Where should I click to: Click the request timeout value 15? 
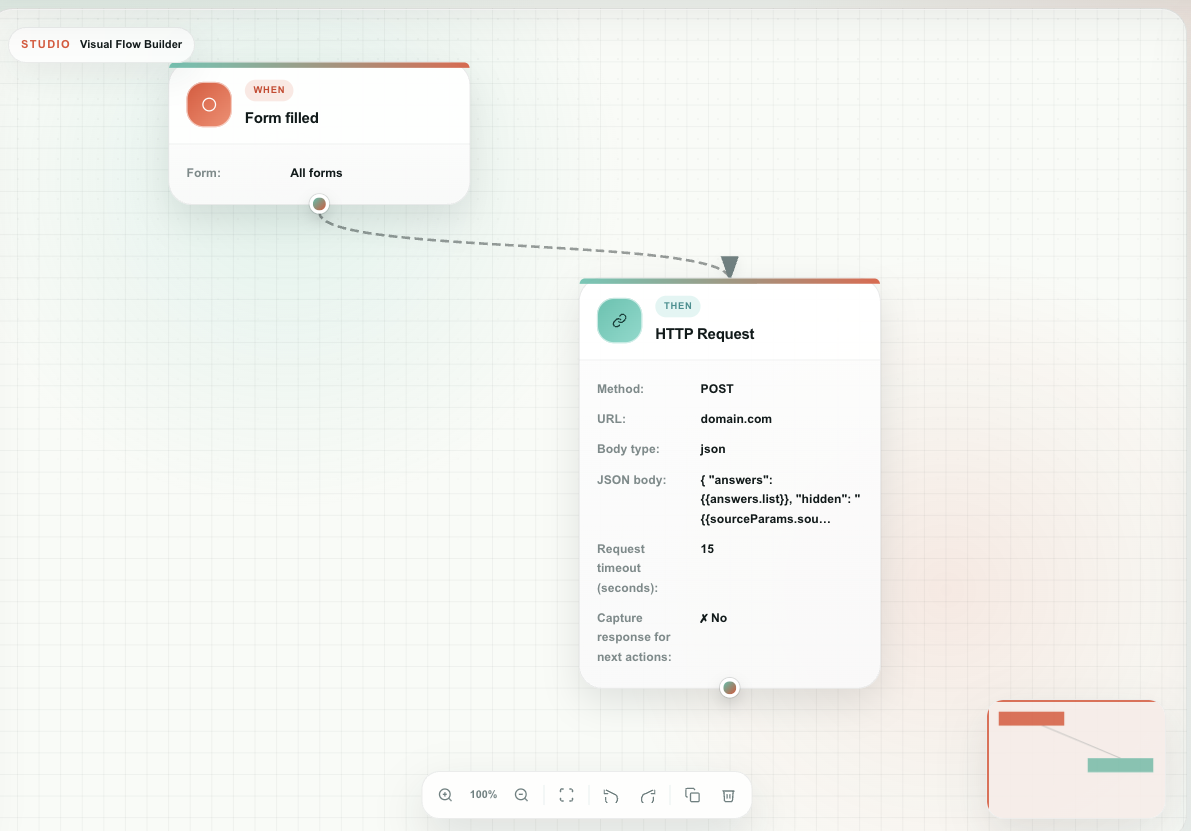click(x=707, y=548)
